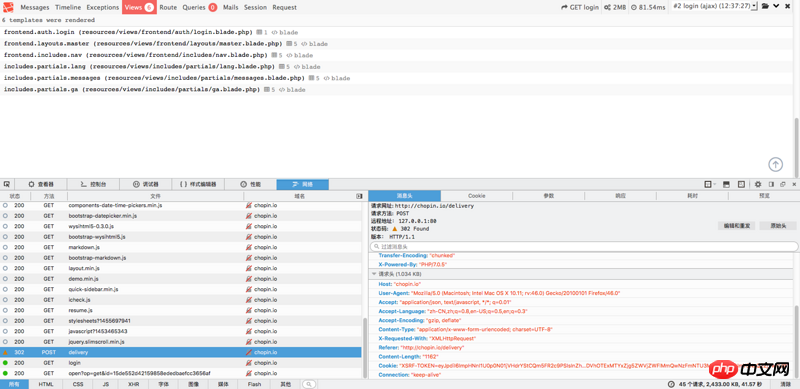Open the Session tab in Debugbar

pos(256,7)
